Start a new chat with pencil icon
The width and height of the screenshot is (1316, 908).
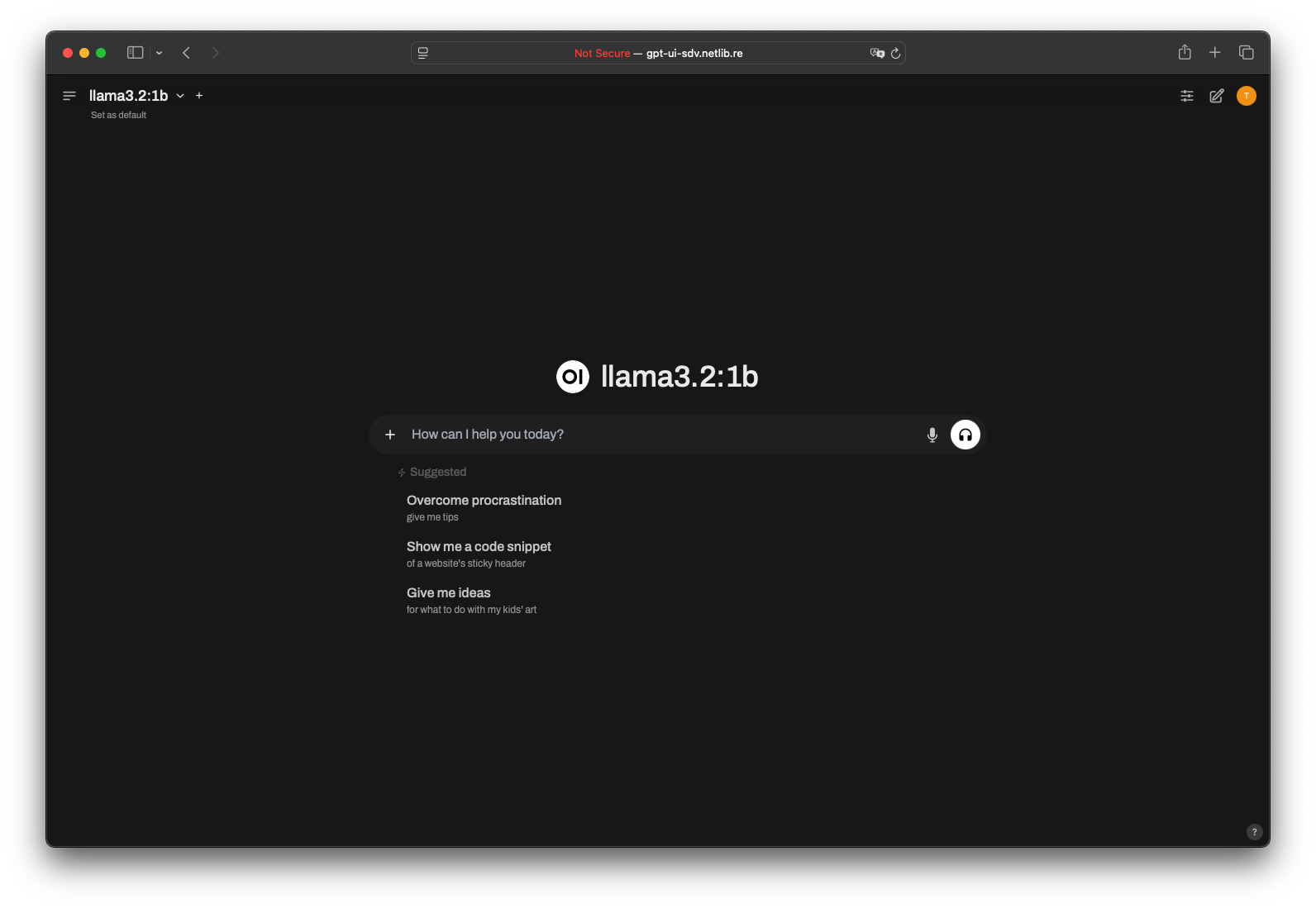click(1217, 96)
